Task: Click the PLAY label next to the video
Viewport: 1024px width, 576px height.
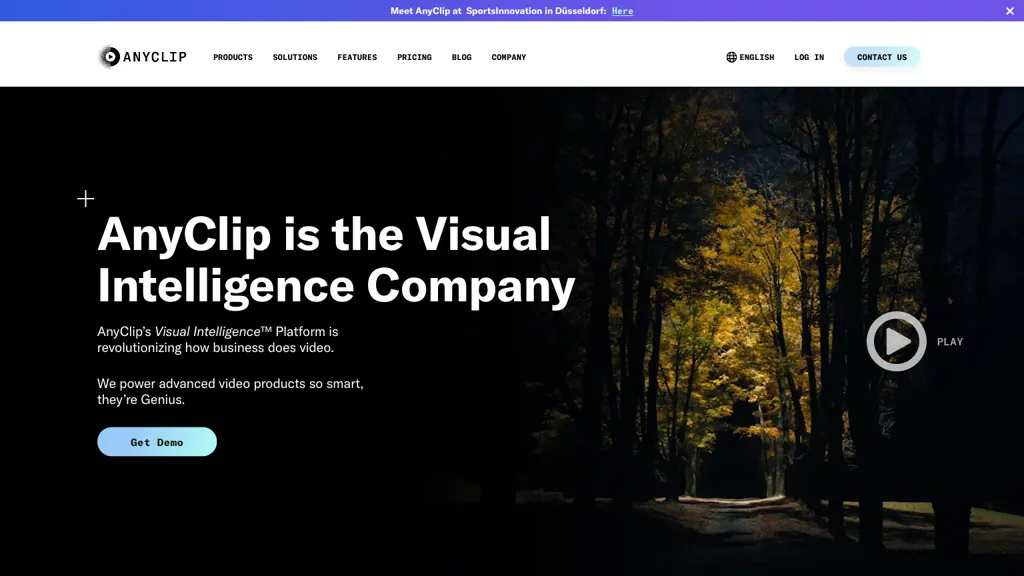Action: [950, 342]
